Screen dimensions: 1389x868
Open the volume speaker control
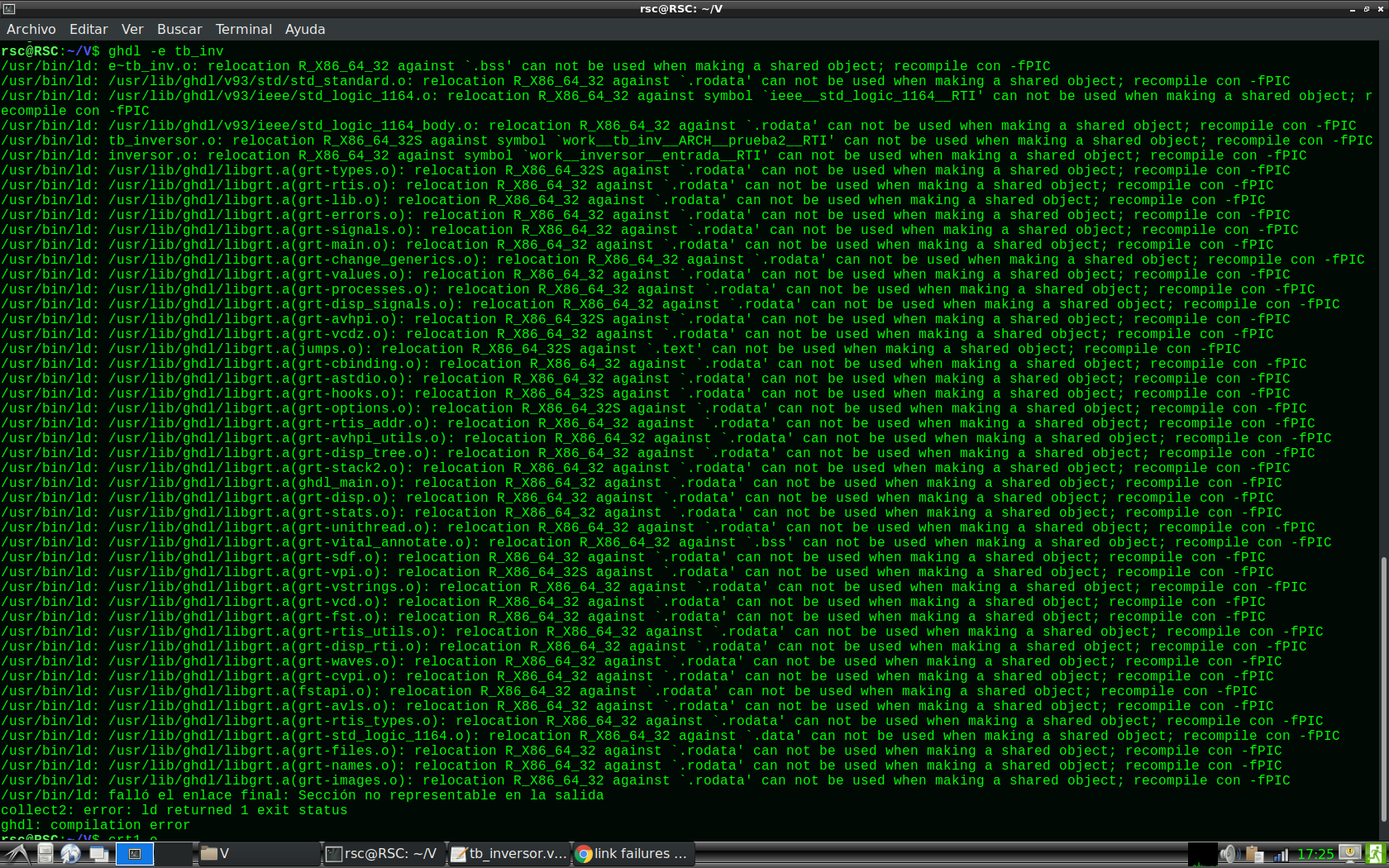(1229, 854)
